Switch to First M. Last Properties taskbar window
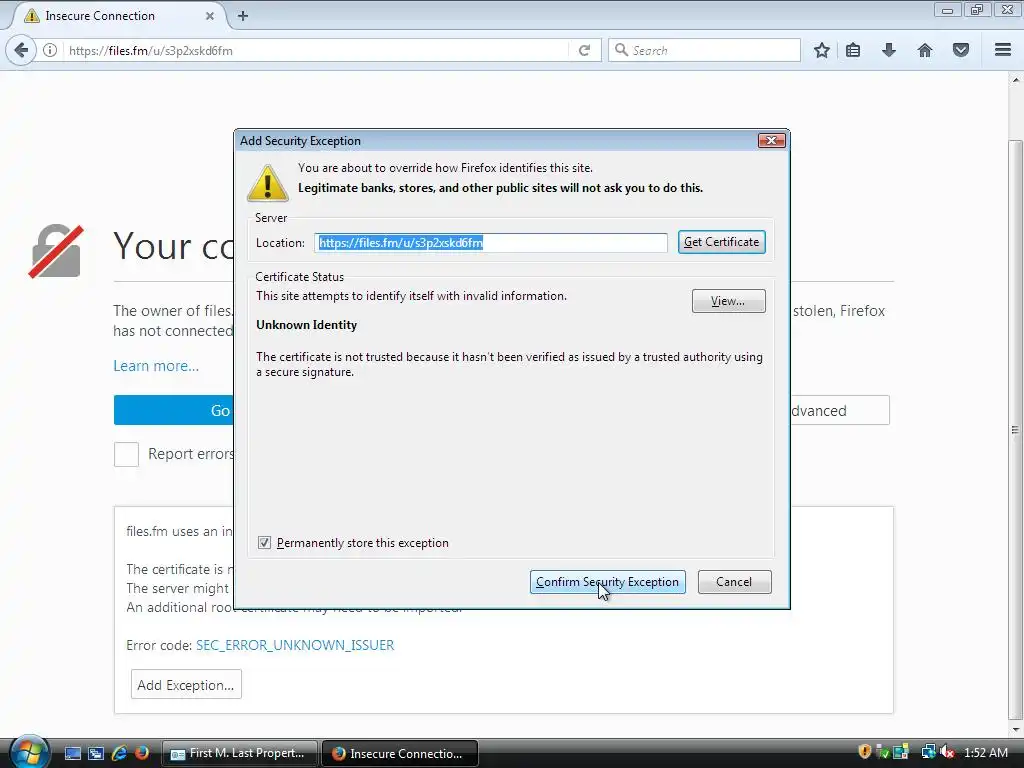The height and width of the screenshot is (768, 1024). [x=239, y=753]
